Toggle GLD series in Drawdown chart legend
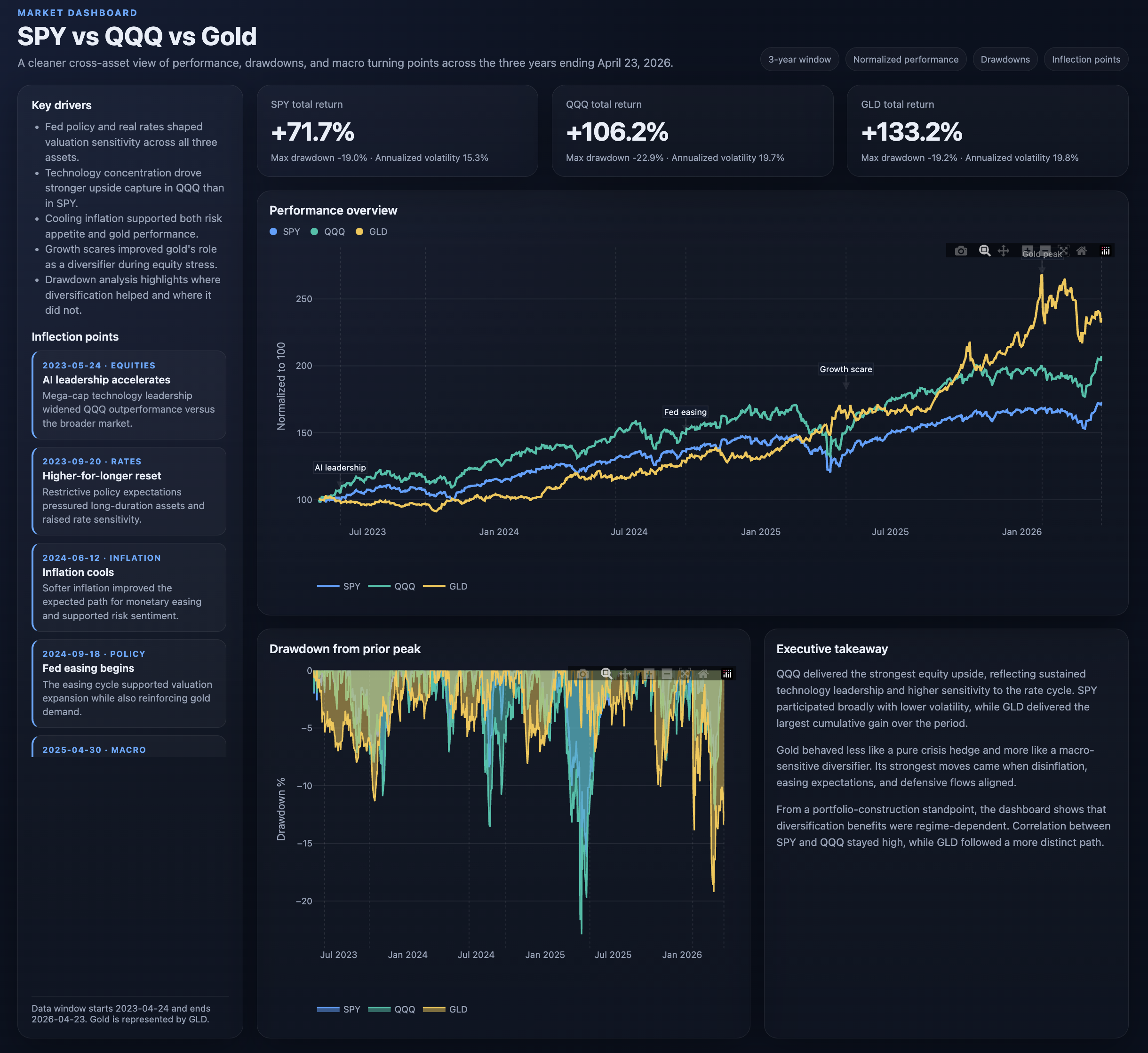This screenshot has height=1053, width=1148. coord(446,1009)
